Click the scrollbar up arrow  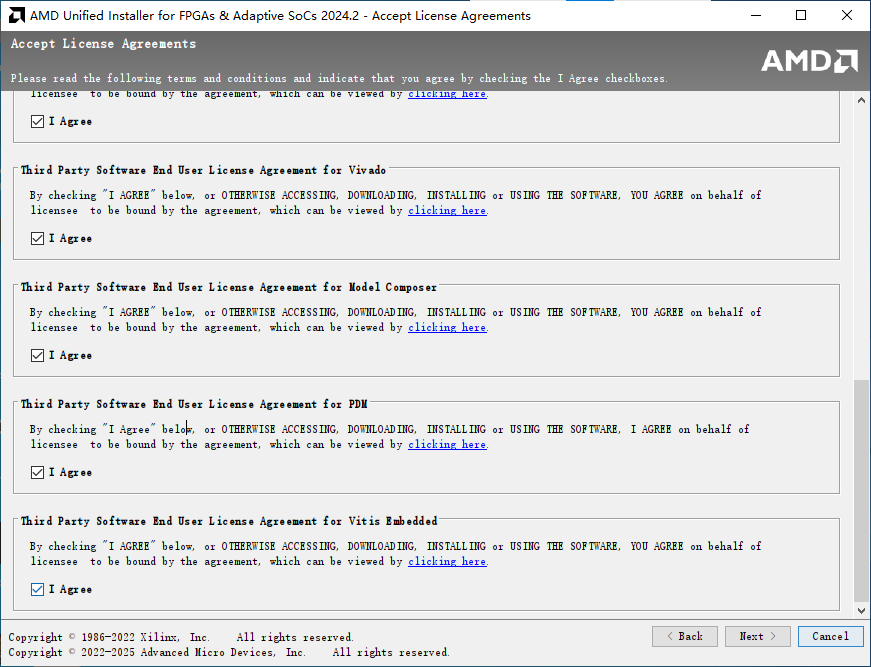click(x=861, y=101)
